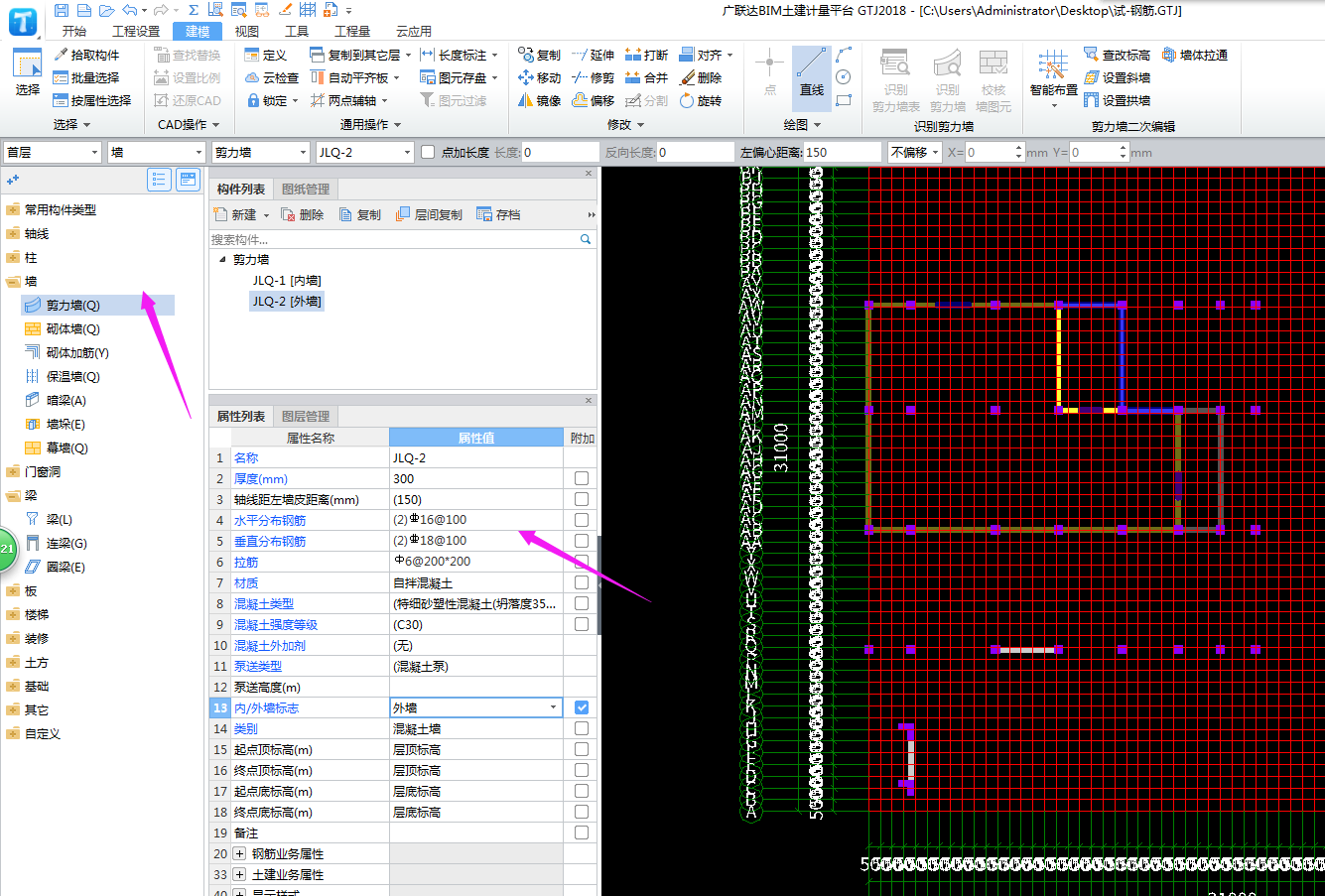The height and width of the screenshot is (896, 1325).
Task: Click 设置拱墙 set arched wall
Action: coord(1117,100)
